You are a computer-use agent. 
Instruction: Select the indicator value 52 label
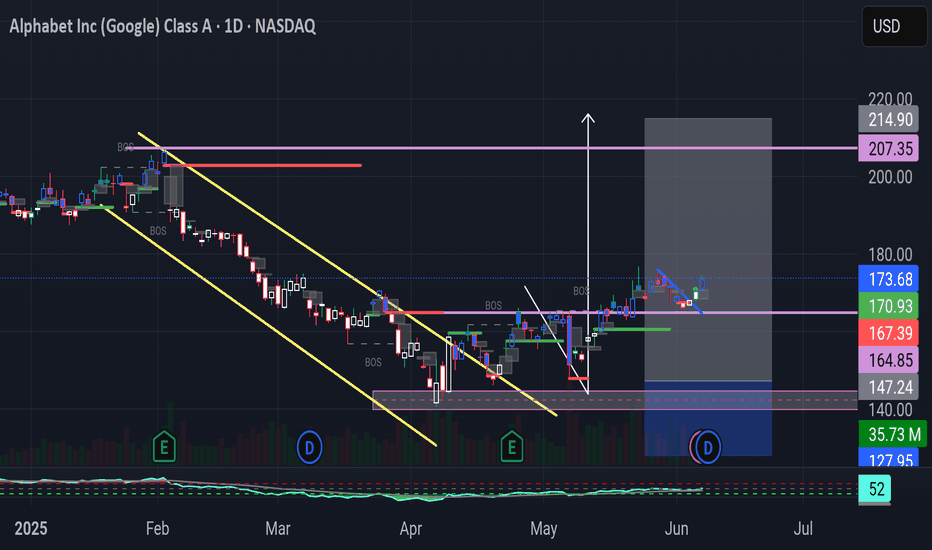[x=875, y=489]
